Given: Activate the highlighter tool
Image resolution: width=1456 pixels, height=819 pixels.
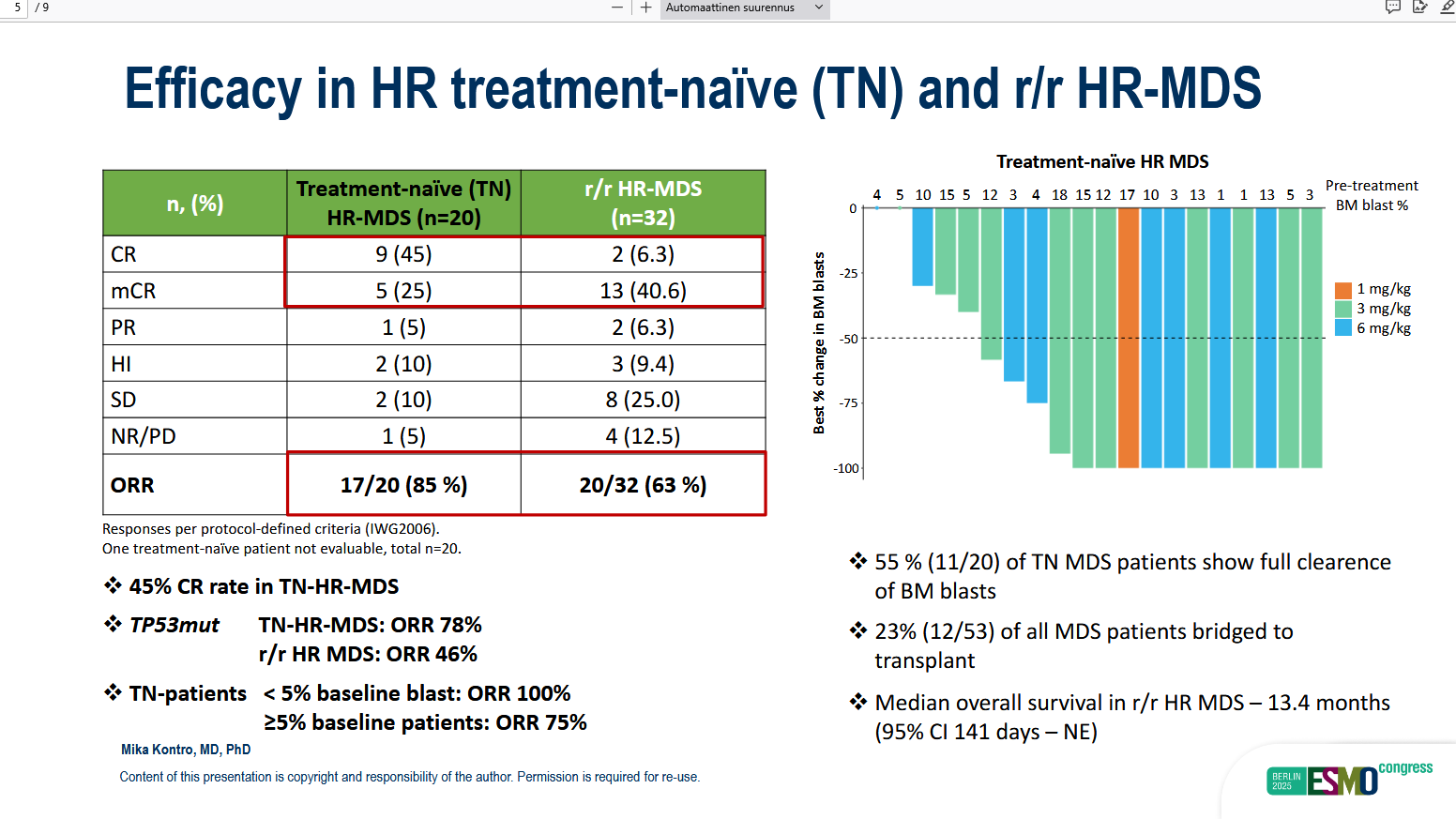Looking at the screenshot, I should (x=1447, y=8).
